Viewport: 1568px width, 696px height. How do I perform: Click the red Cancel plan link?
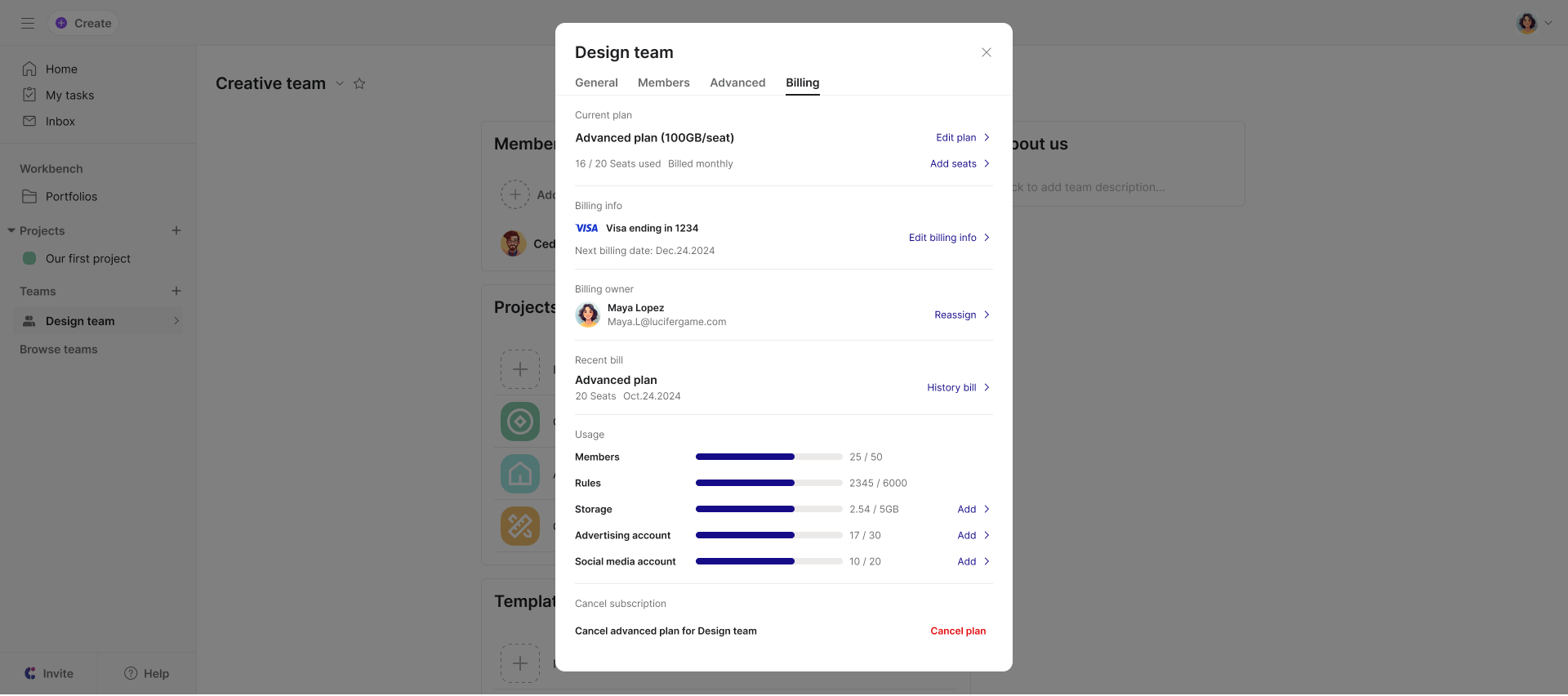click(x=958, y=631)
